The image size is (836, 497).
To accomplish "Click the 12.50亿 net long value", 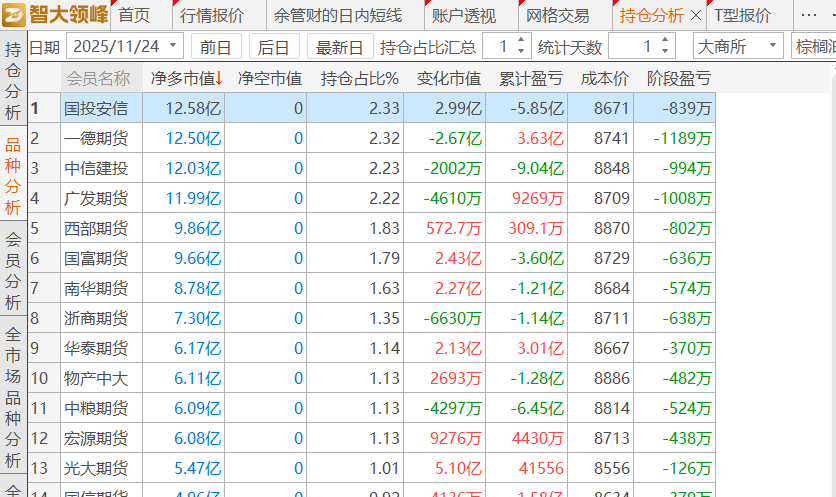I will [x=193, y=138].
